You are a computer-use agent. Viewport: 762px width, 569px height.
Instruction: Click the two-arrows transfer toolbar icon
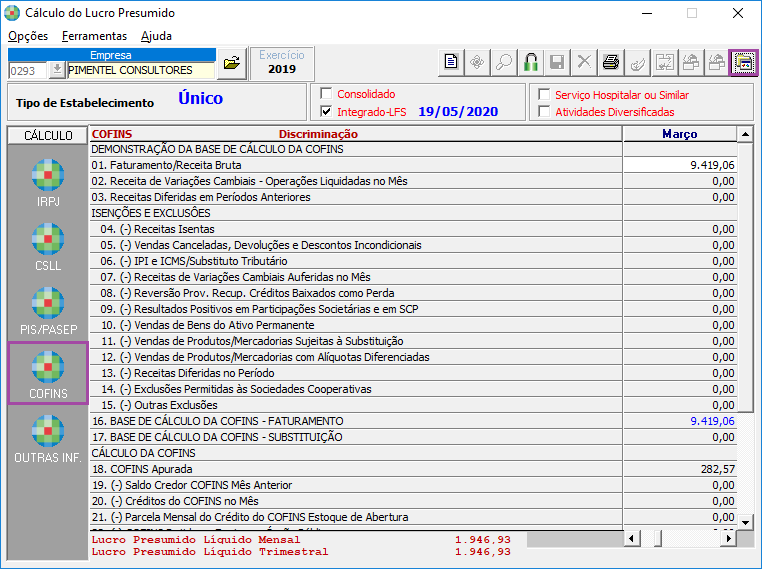[664, 62]
